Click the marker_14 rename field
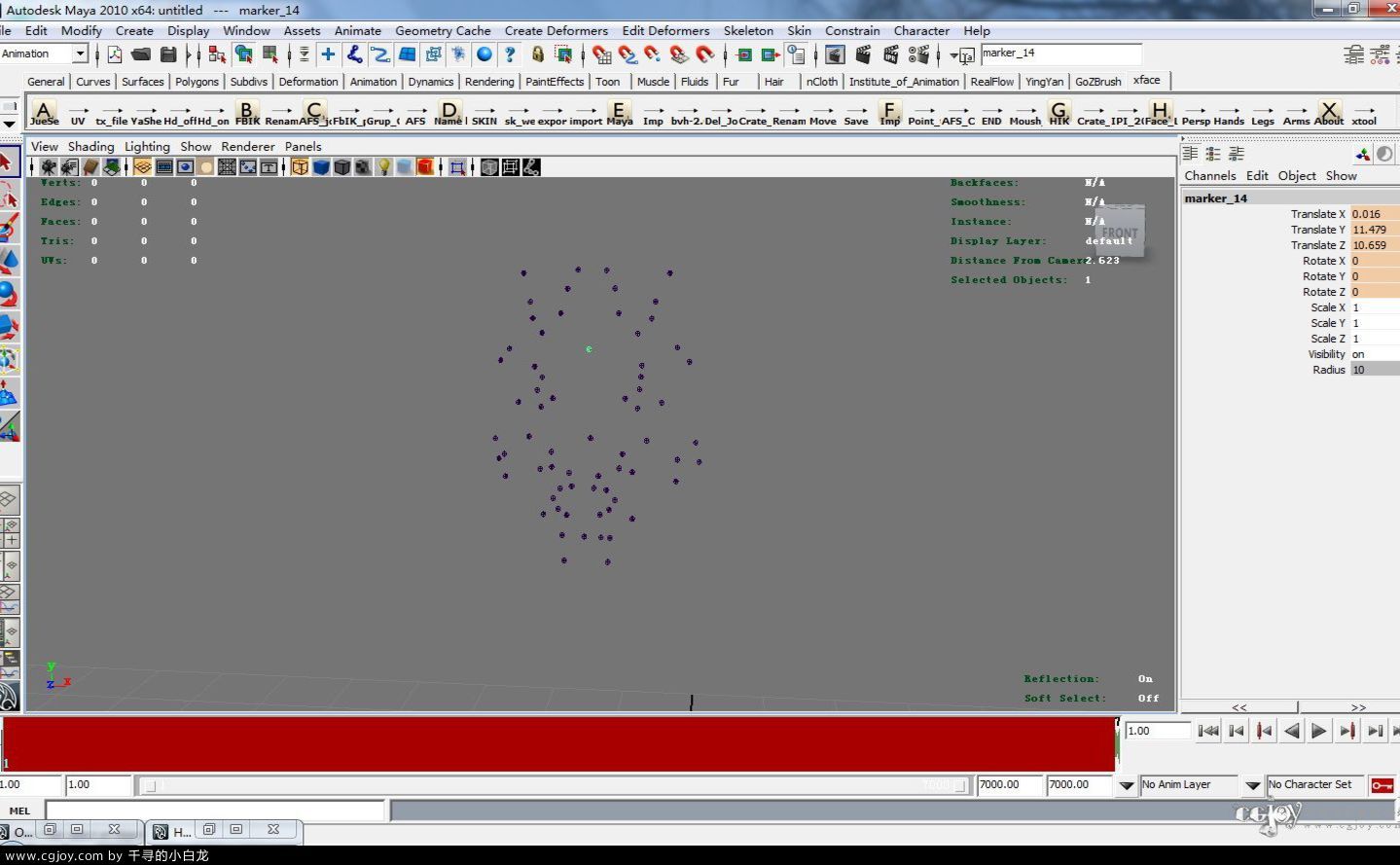 pos(1060,54)
